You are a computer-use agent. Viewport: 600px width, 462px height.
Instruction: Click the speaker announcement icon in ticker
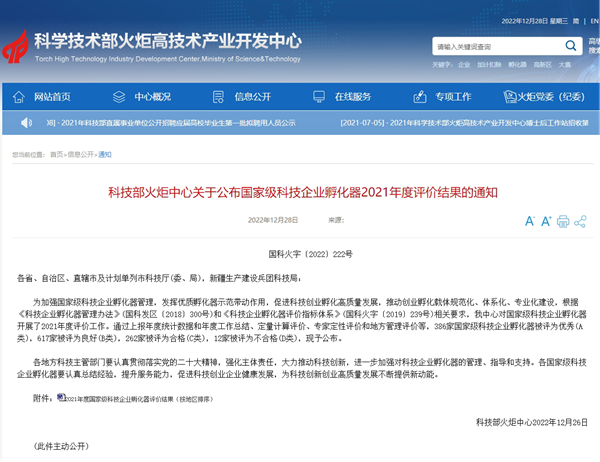pos(26,124)
